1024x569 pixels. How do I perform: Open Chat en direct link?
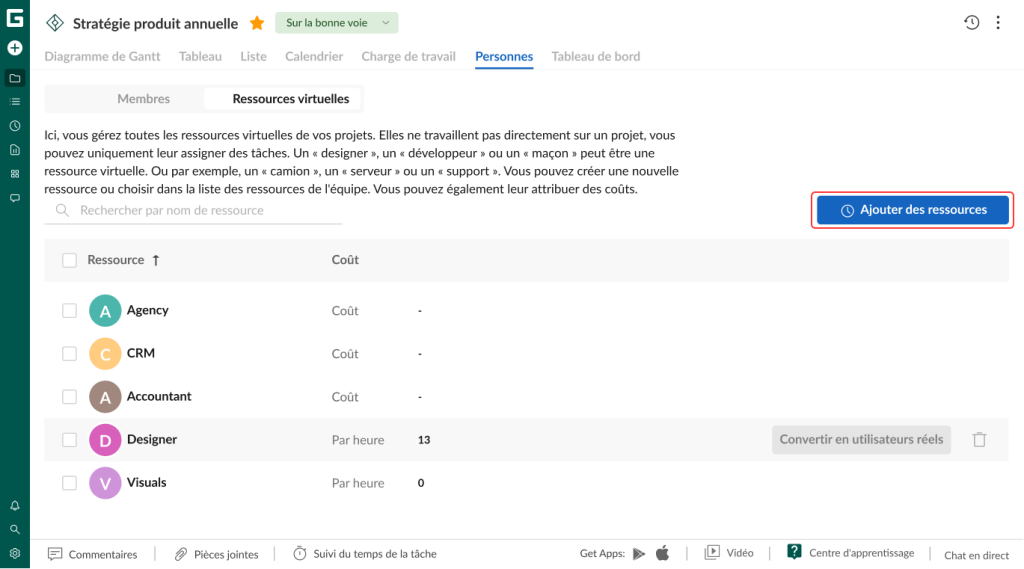tap(976, 555)
